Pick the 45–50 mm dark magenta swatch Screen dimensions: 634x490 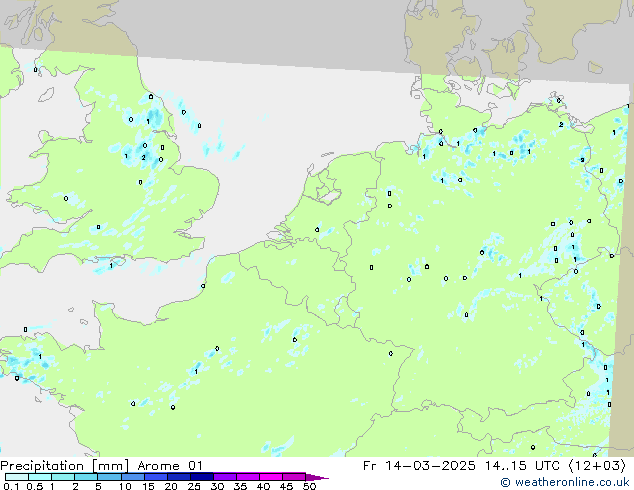coord(294,477)
